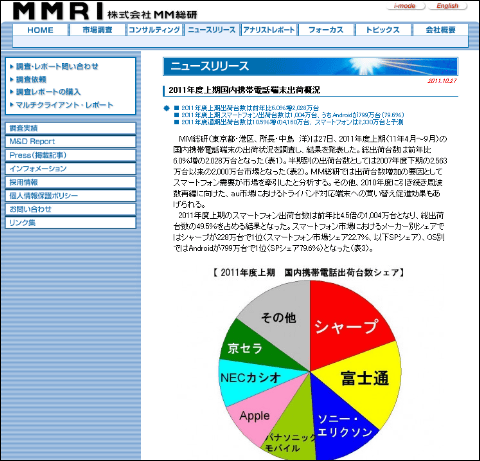Click the pie chart title text
The image size is (480, 461).
coord(309,273)
